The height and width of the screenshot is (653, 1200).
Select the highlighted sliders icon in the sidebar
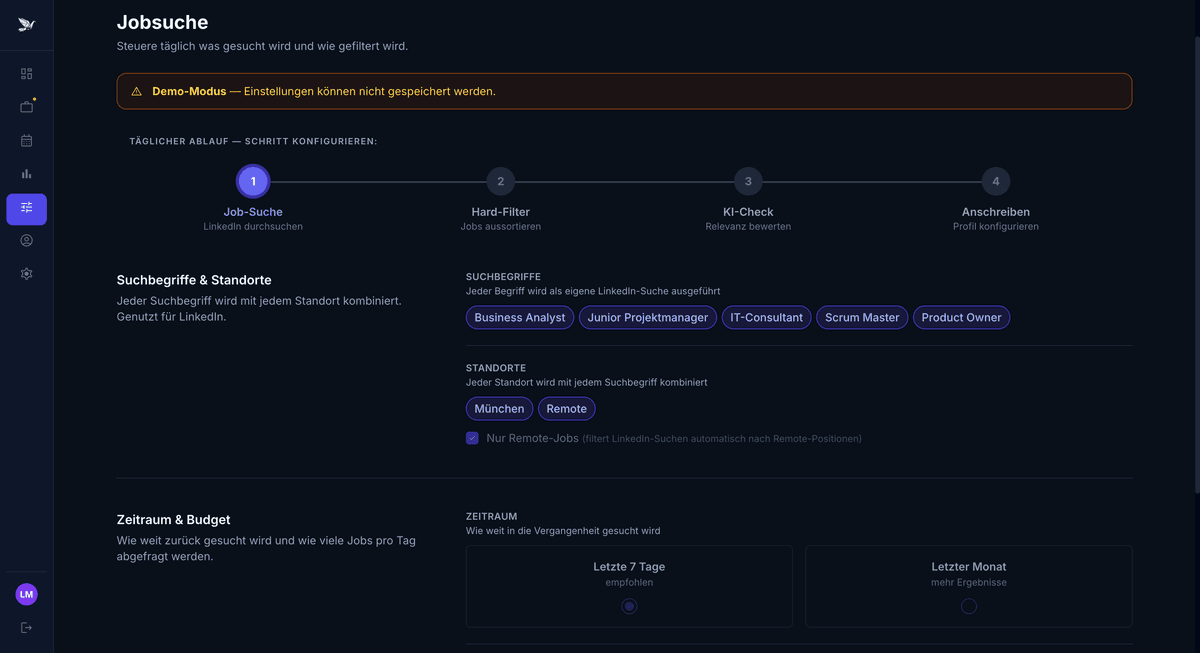pos(26,208)
